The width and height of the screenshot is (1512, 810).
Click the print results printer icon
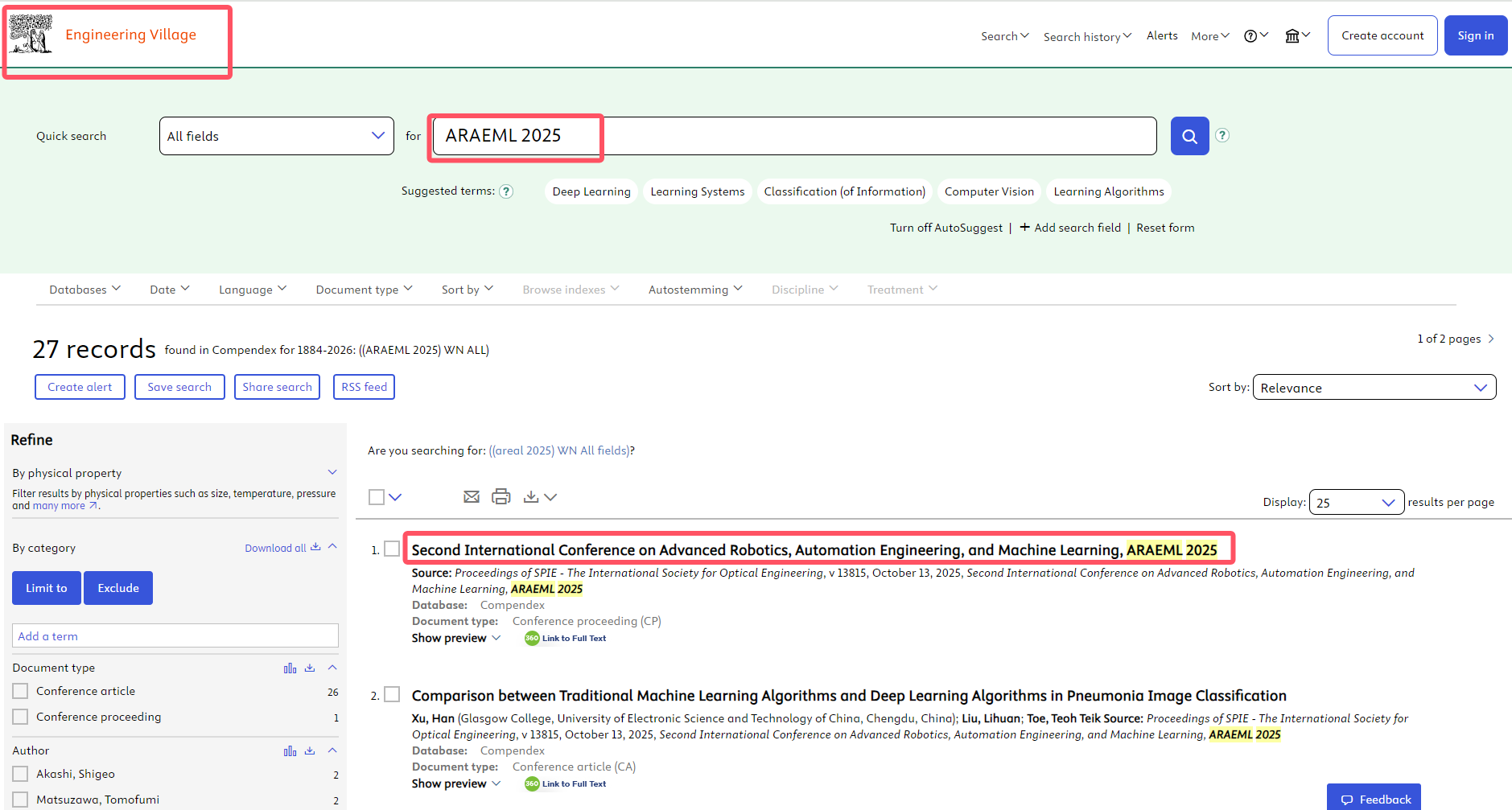tap(501, 497)
